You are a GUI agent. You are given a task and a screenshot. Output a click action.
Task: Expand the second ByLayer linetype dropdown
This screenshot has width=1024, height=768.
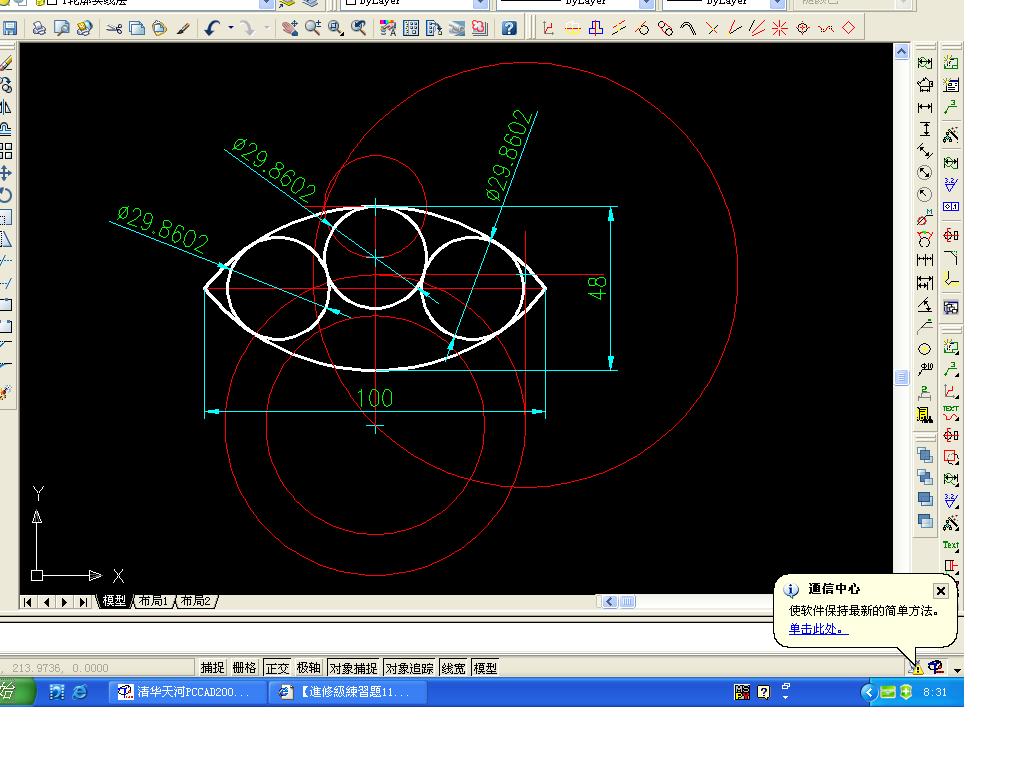(647, 3)
